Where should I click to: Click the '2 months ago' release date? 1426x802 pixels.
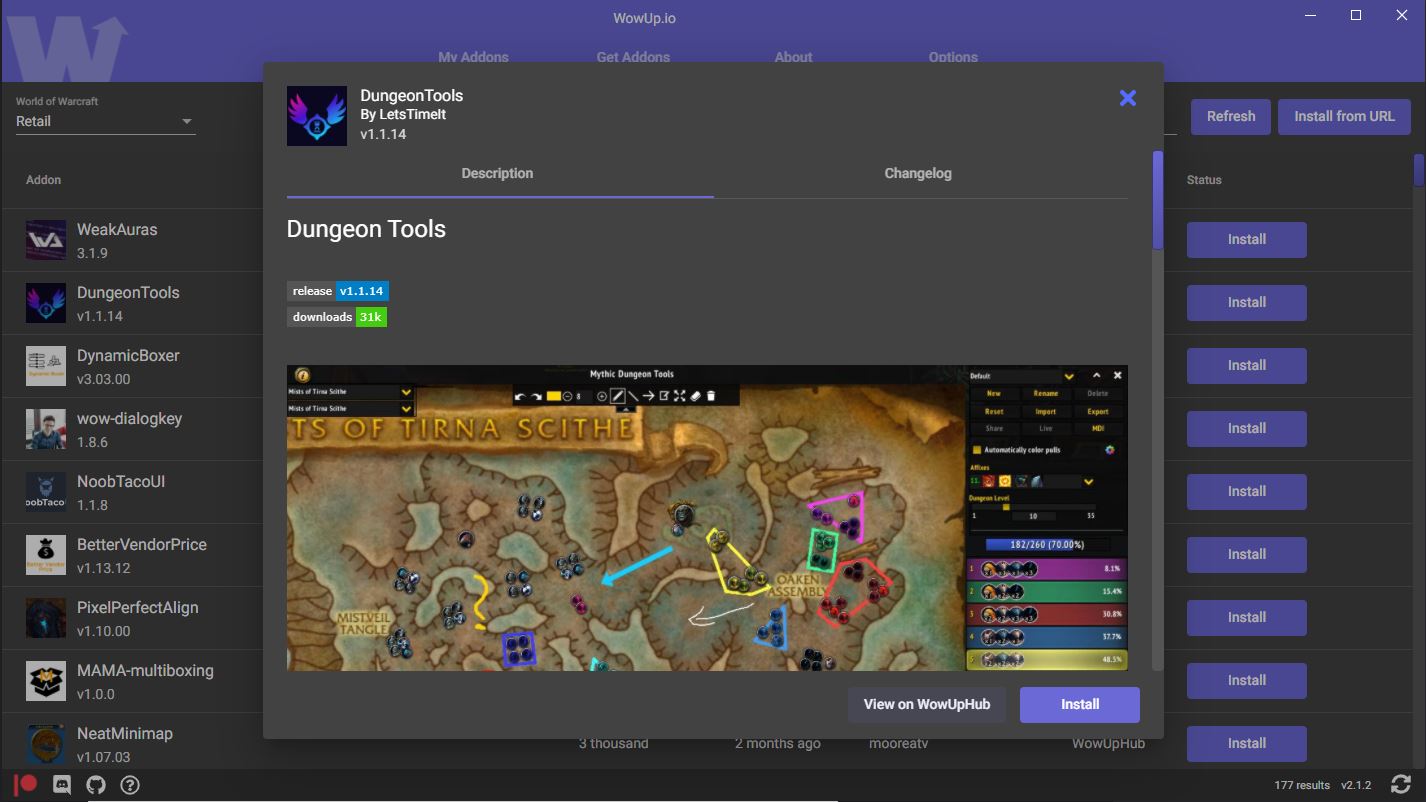pyautogui.click(x=778, y=744)
